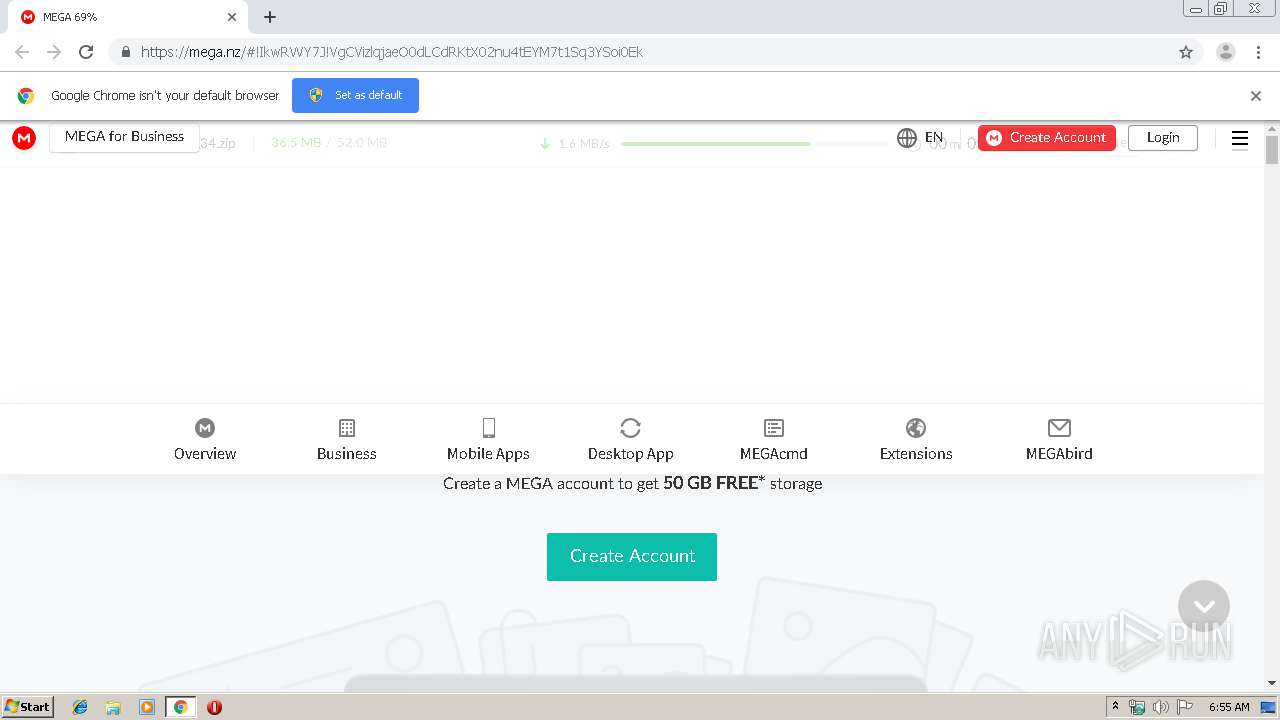The width and height of the screenshot is (1280, 720).
Task: Go to the Desktop App section
Action: click(631, 440)
